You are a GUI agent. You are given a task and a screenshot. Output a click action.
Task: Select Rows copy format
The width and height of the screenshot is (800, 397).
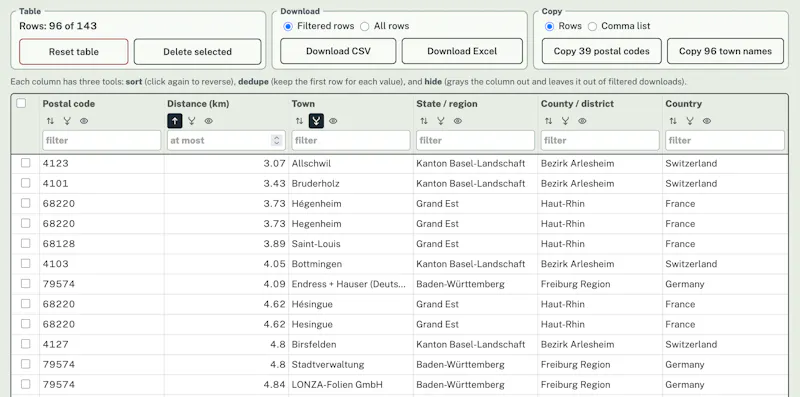click(549, 26)
